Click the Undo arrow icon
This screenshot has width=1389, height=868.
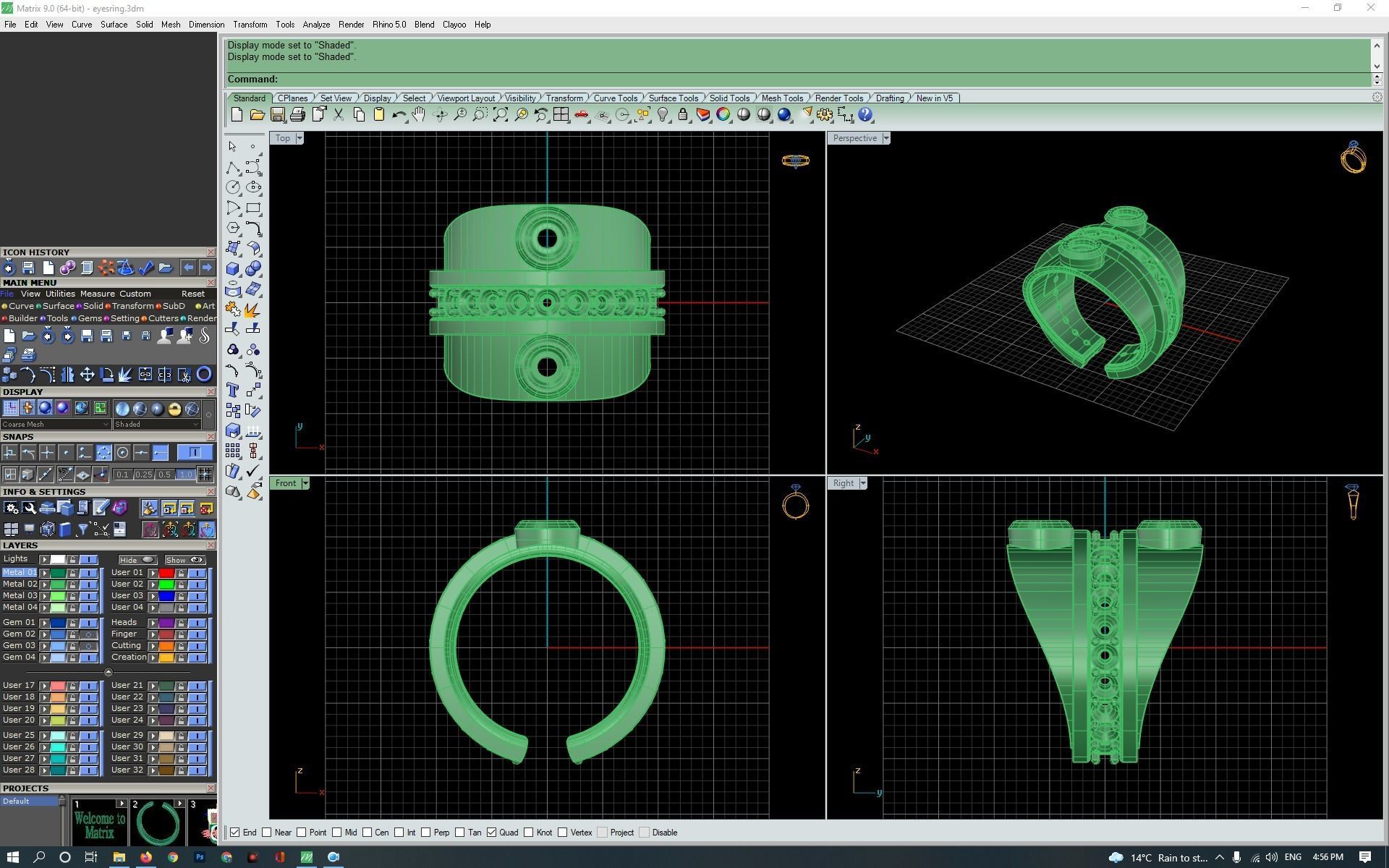(398, 115)
